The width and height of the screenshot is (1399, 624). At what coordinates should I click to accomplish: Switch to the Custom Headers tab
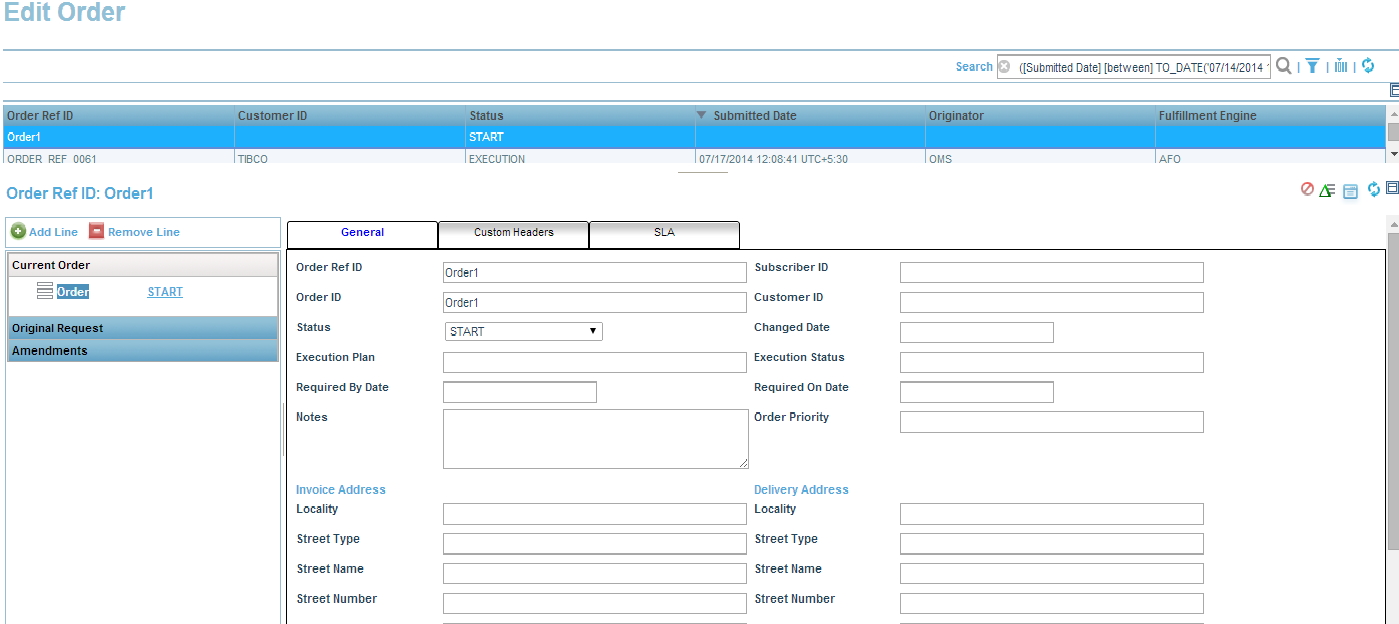coord(513,233)
